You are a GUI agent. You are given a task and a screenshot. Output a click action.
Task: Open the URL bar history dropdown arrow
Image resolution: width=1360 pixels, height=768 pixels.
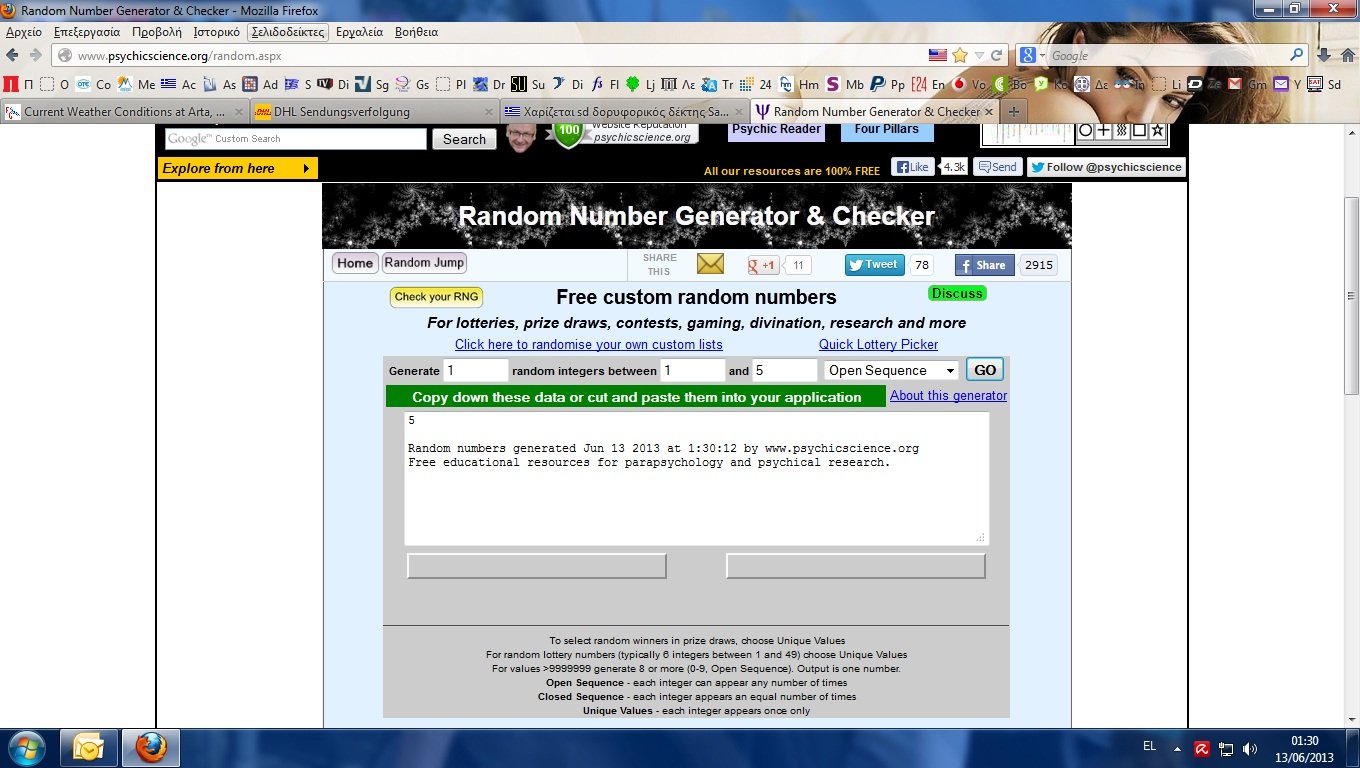981,56
